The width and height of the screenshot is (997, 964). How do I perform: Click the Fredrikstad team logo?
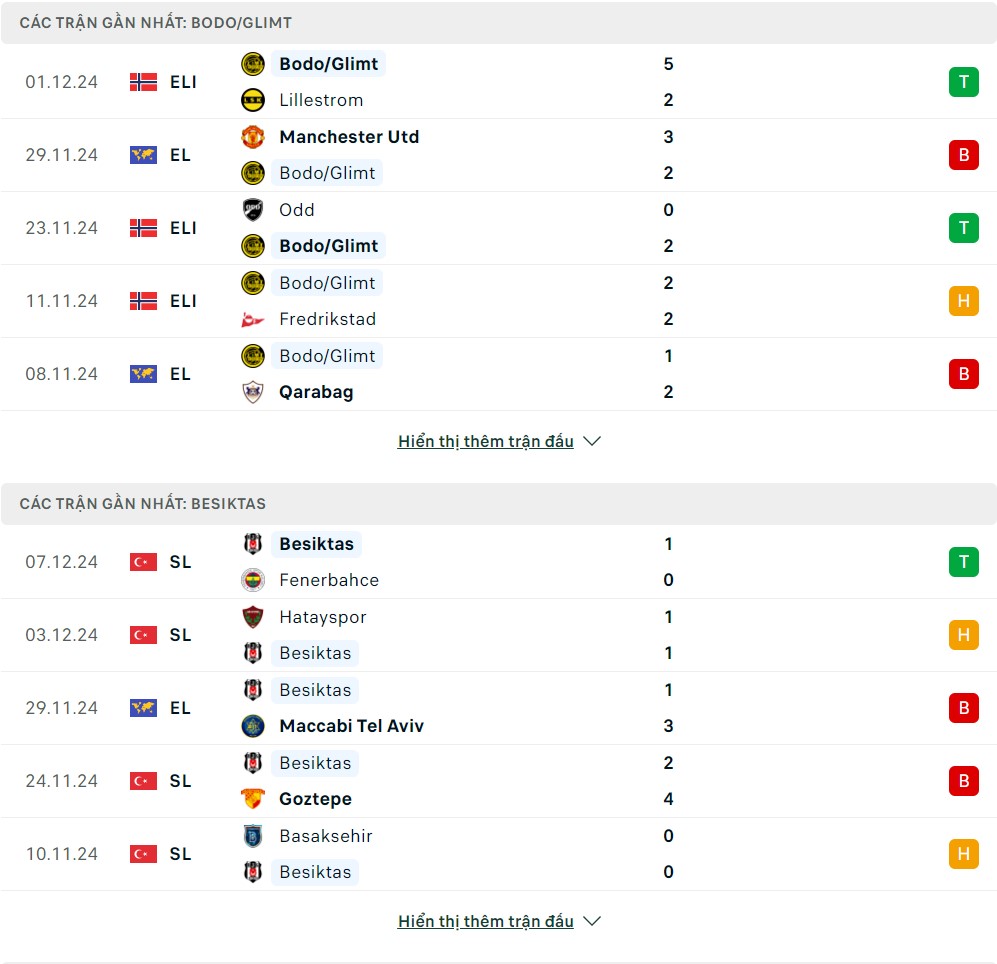coord(253,319)
